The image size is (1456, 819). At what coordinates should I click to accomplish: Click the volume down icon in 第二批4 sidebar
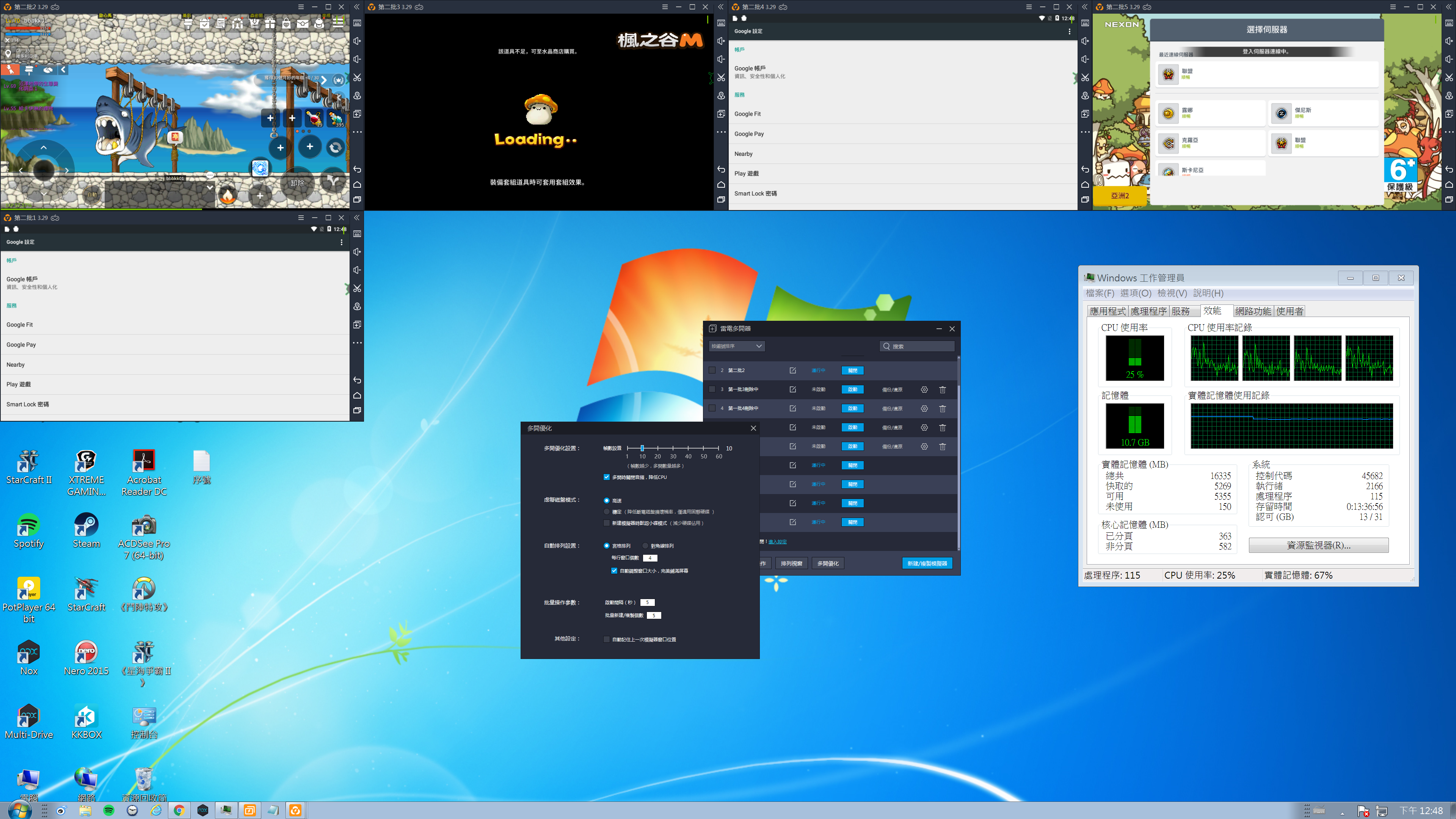(1085, 60)
